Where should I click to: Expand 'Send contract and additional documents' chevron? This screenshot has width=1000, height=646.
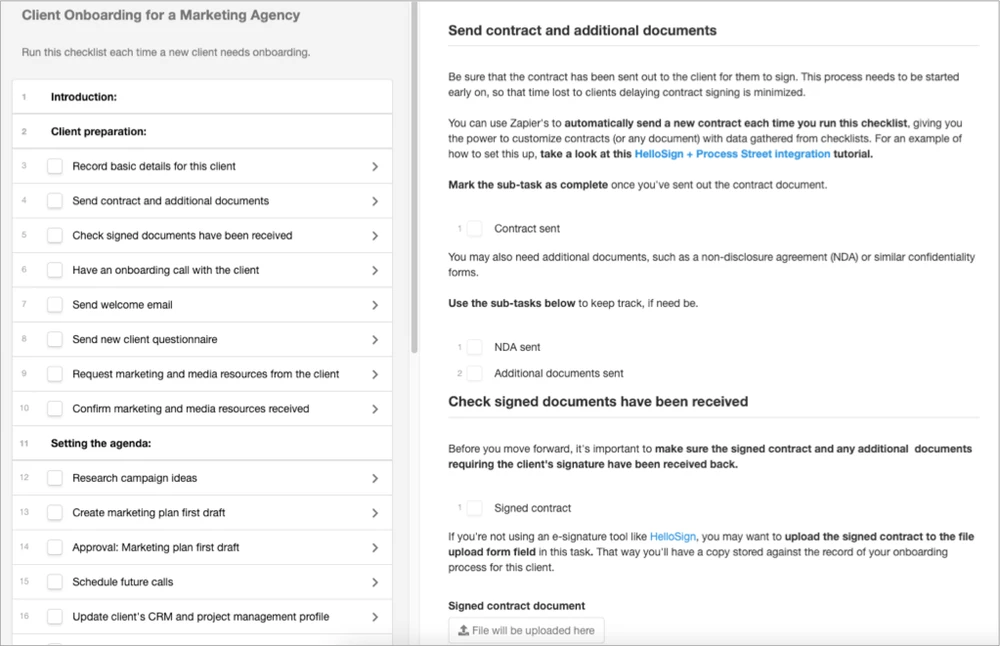click(375, 201)
